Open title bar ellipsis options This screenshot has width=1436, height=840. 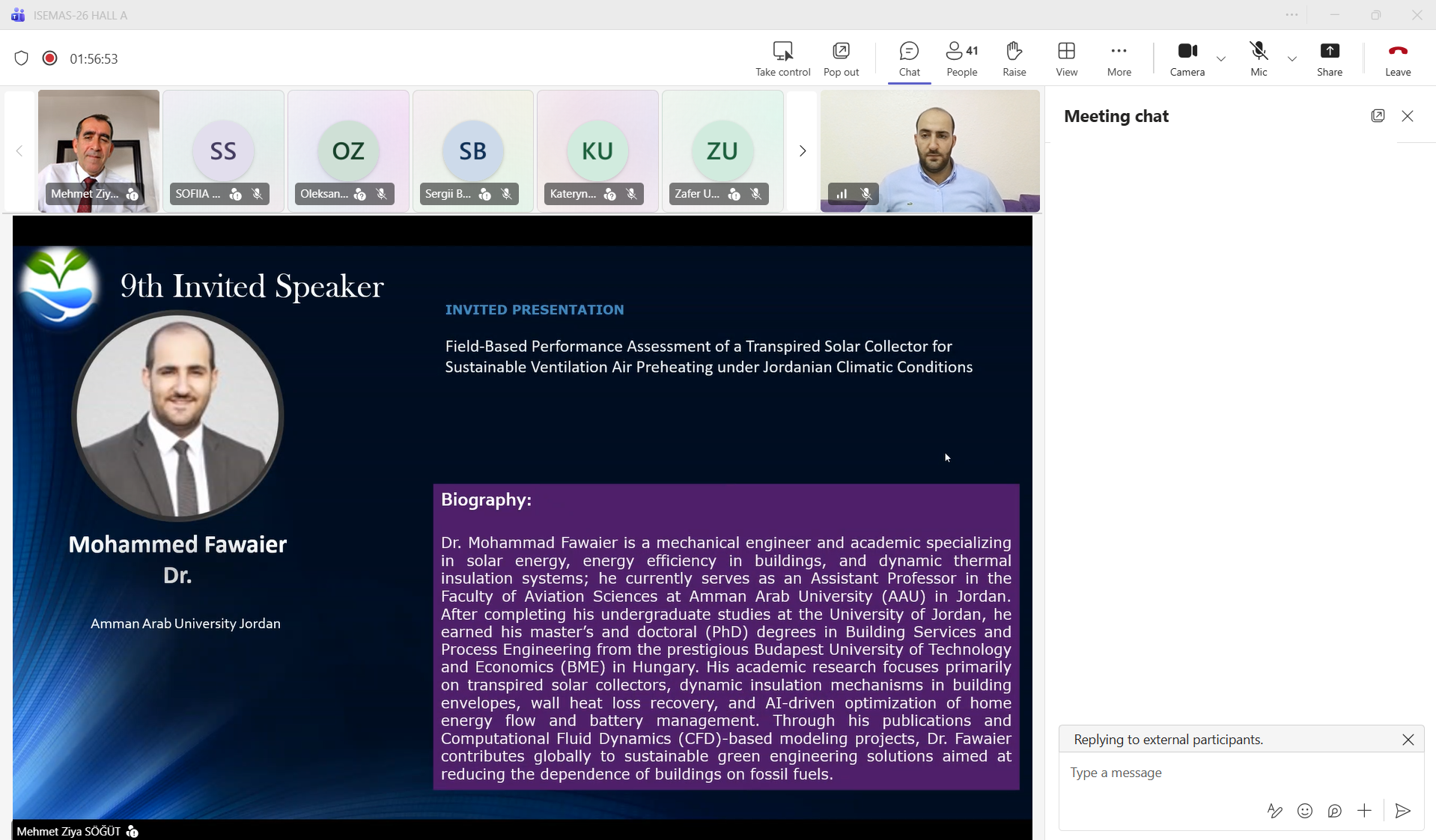1292,15
